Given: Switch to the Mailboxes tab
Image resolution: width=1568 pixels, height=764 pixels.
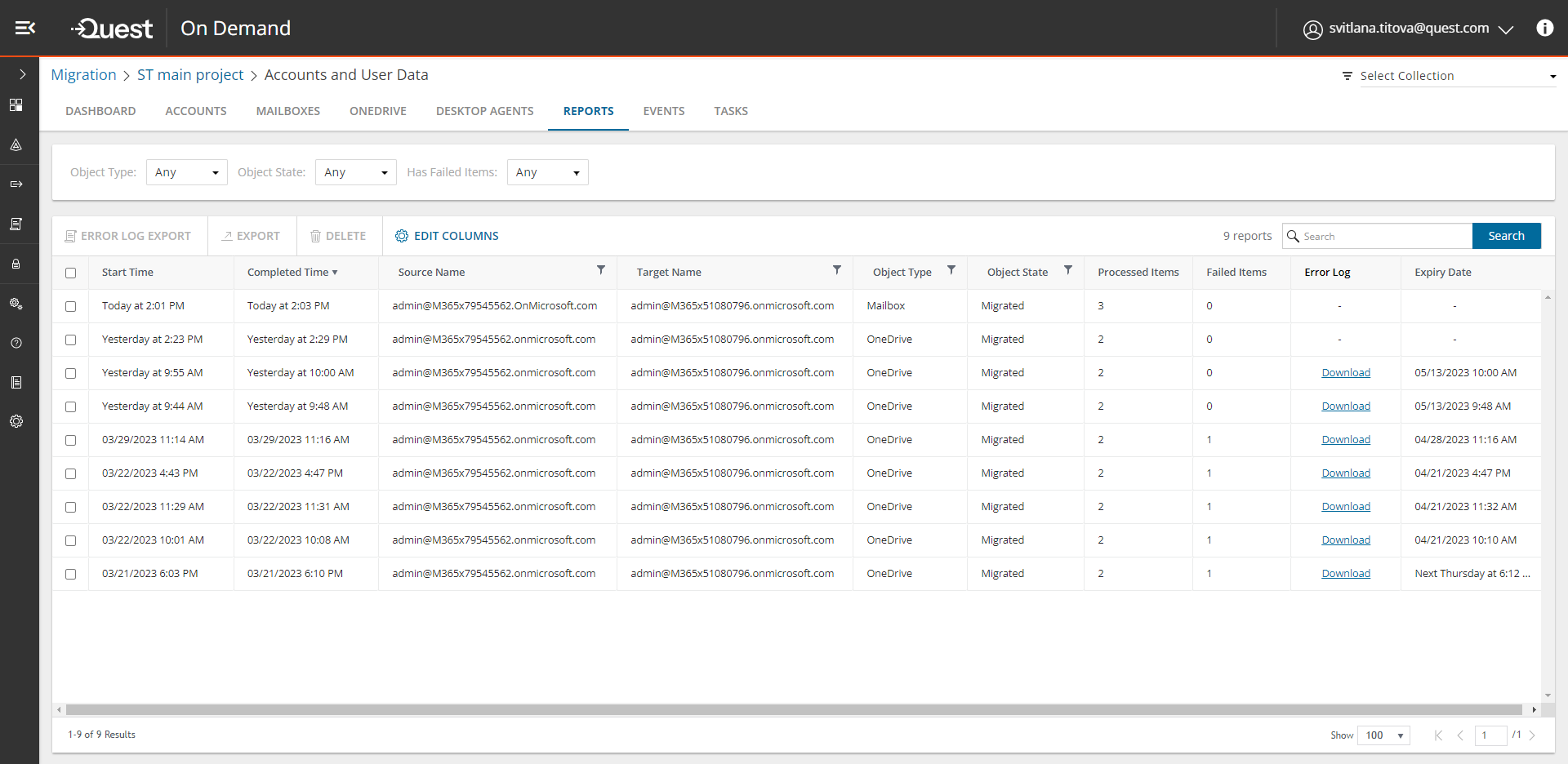Looking at the screenshot, I should (288, 111).
